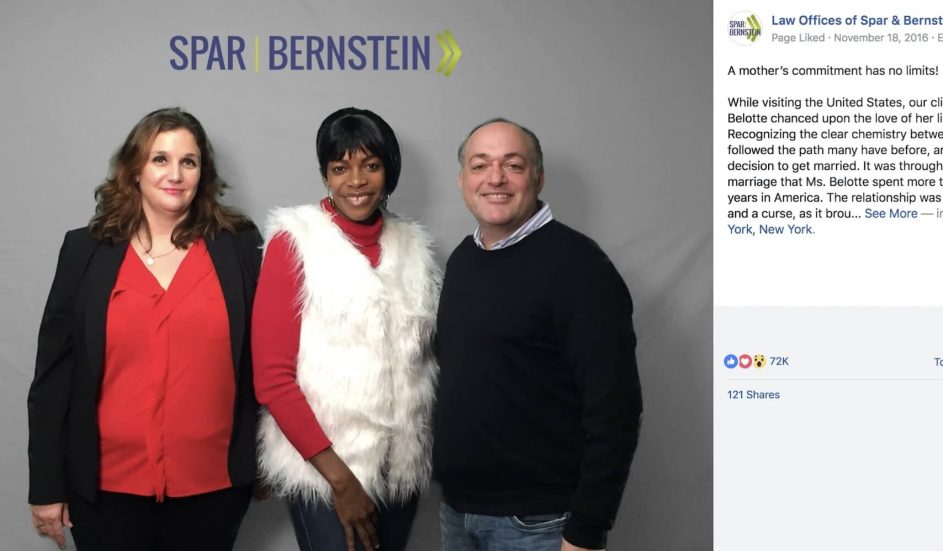Click the headline 'A mother's commitment has no limits!'
Screen dimensions: 943x551
click(832, 70)
